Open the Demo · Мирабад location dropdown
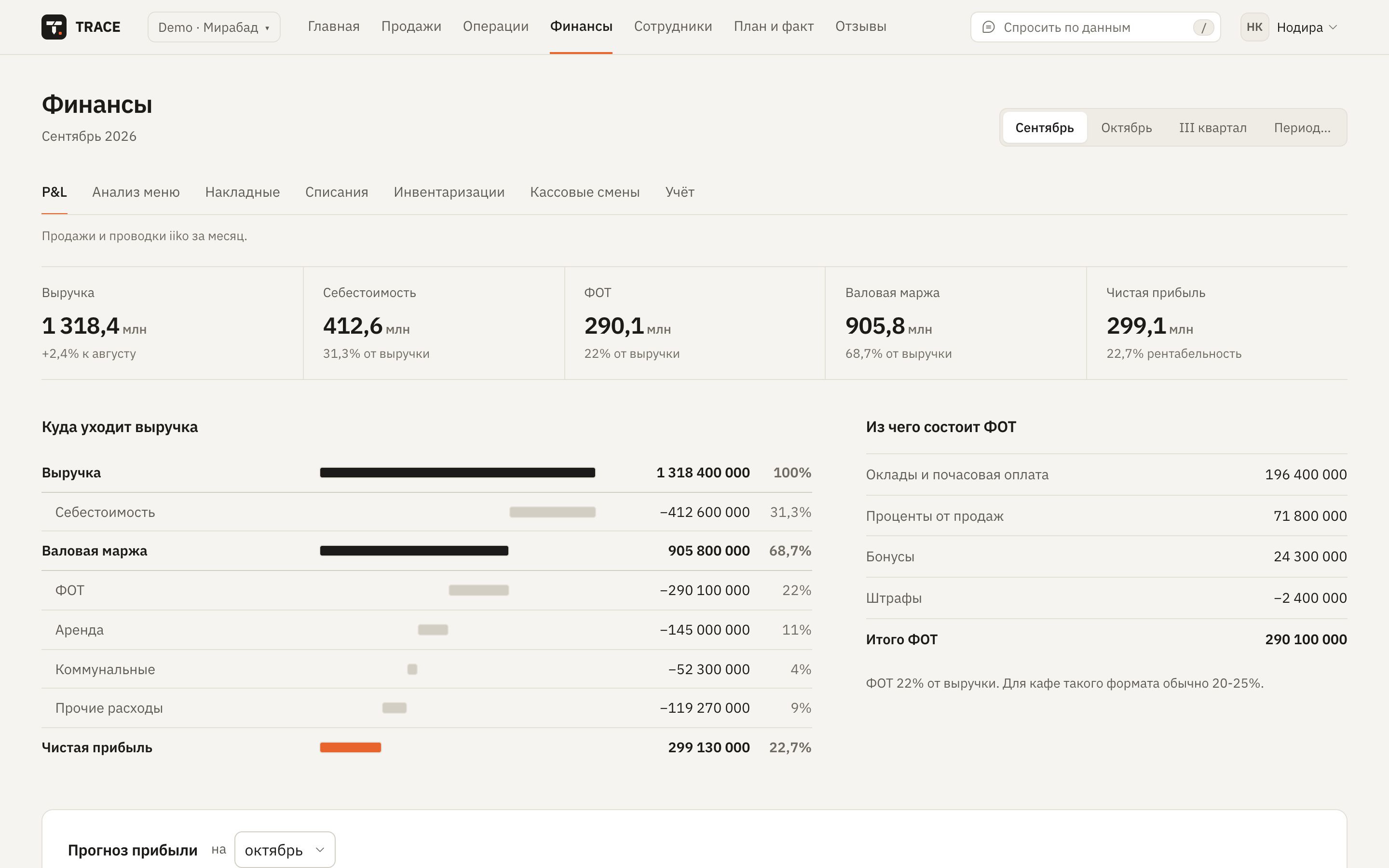 point(214,27)
